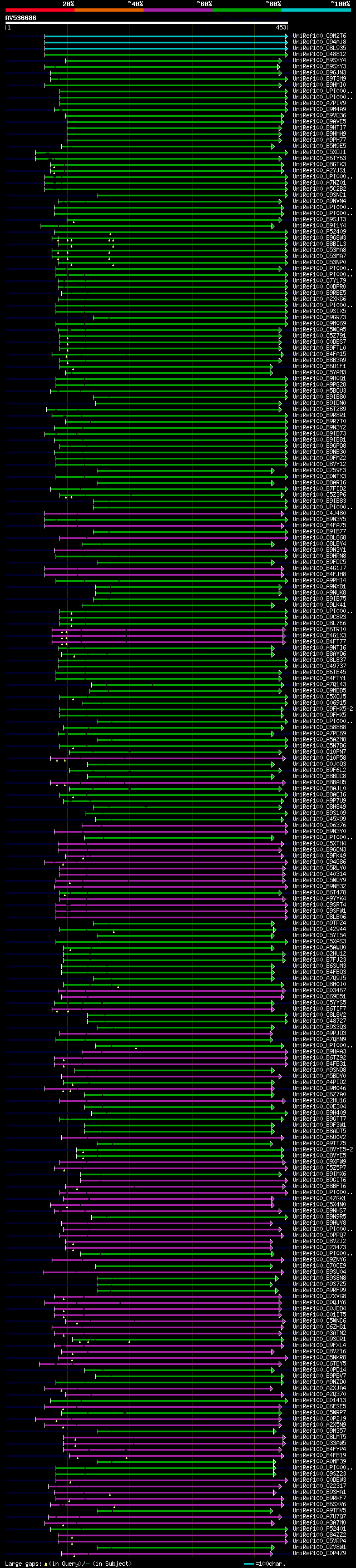Select the UniRef100_A7NZ01 label
356x1568 pixels.
tap(319, 182)
